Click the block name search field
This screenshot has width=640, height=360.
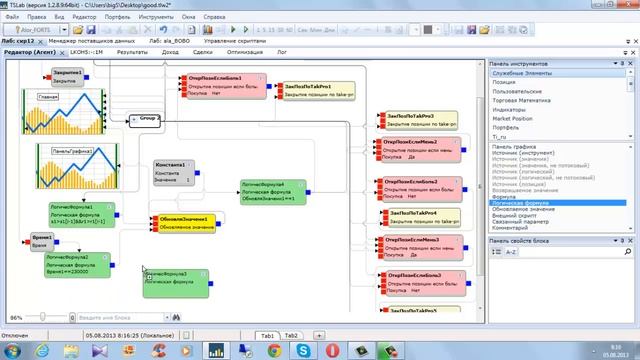pos(120,317)
